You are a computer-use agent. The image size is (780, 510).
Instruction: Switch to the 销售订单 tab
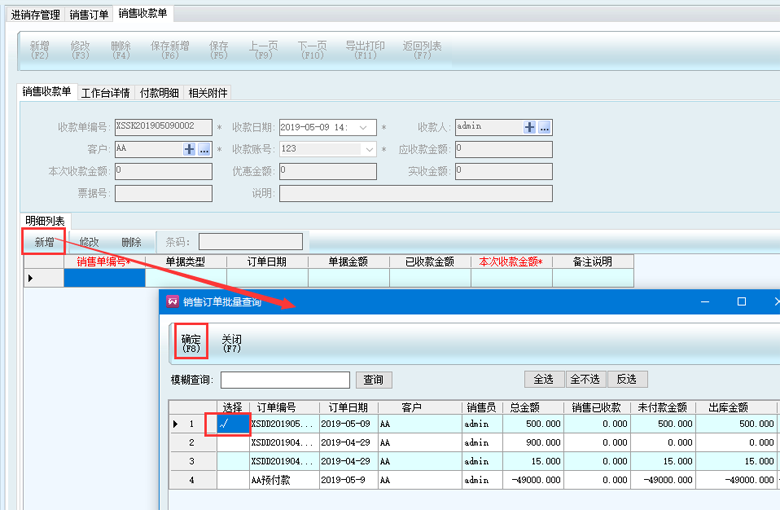89,15
